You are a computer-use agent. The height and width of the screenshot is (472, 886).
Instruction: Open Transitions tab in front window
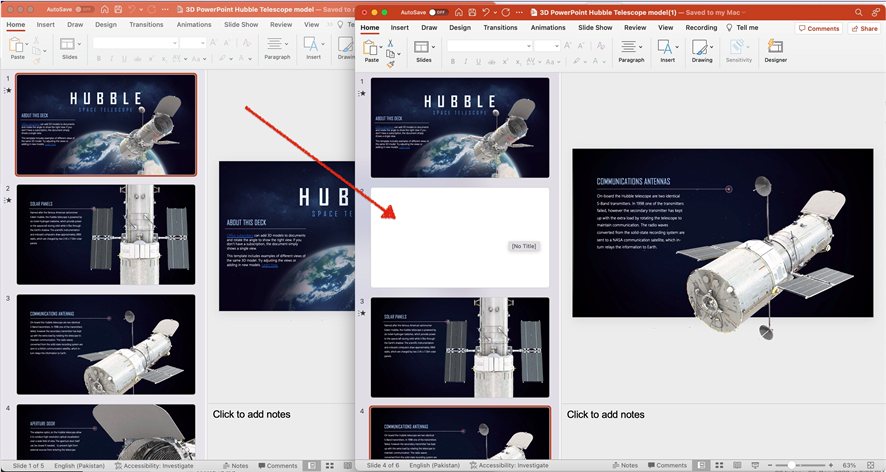click(500, 27)
